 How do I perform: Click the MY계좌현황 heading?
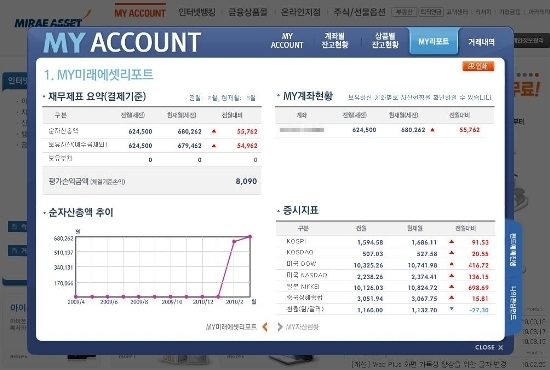pyautogui.click(x=308, y=96)
